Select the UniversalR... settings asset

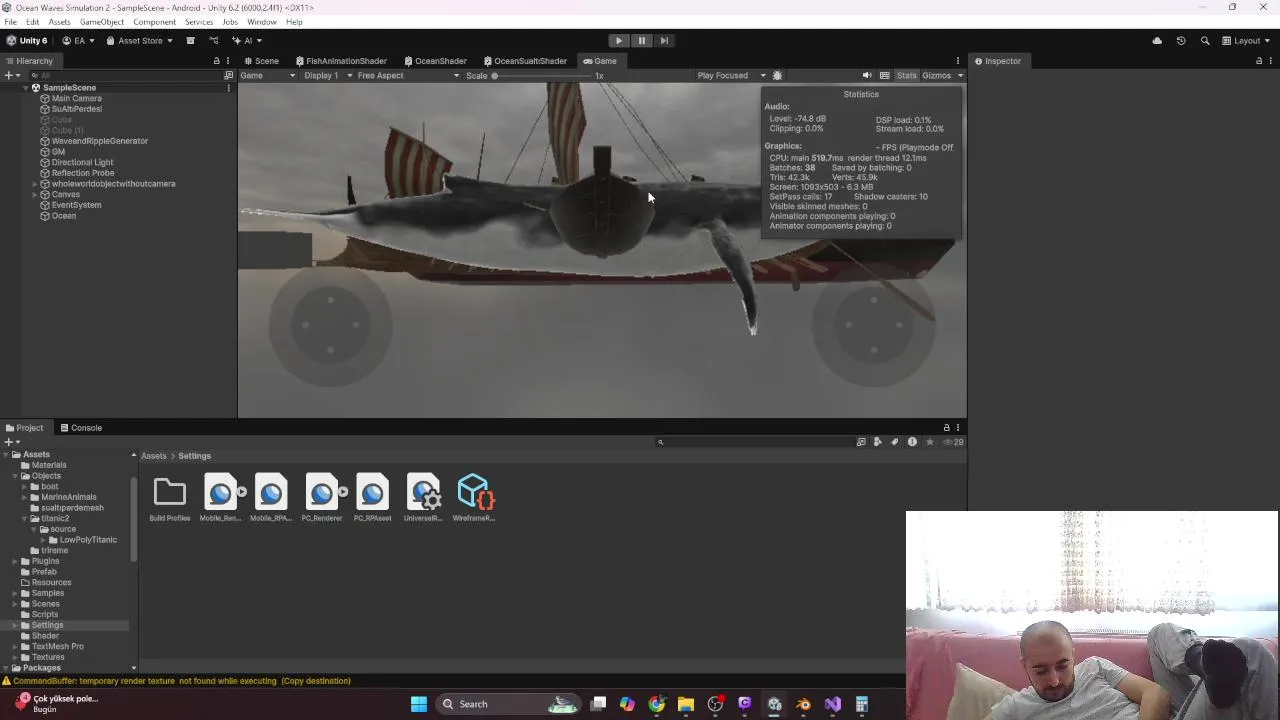pos(423,498)
